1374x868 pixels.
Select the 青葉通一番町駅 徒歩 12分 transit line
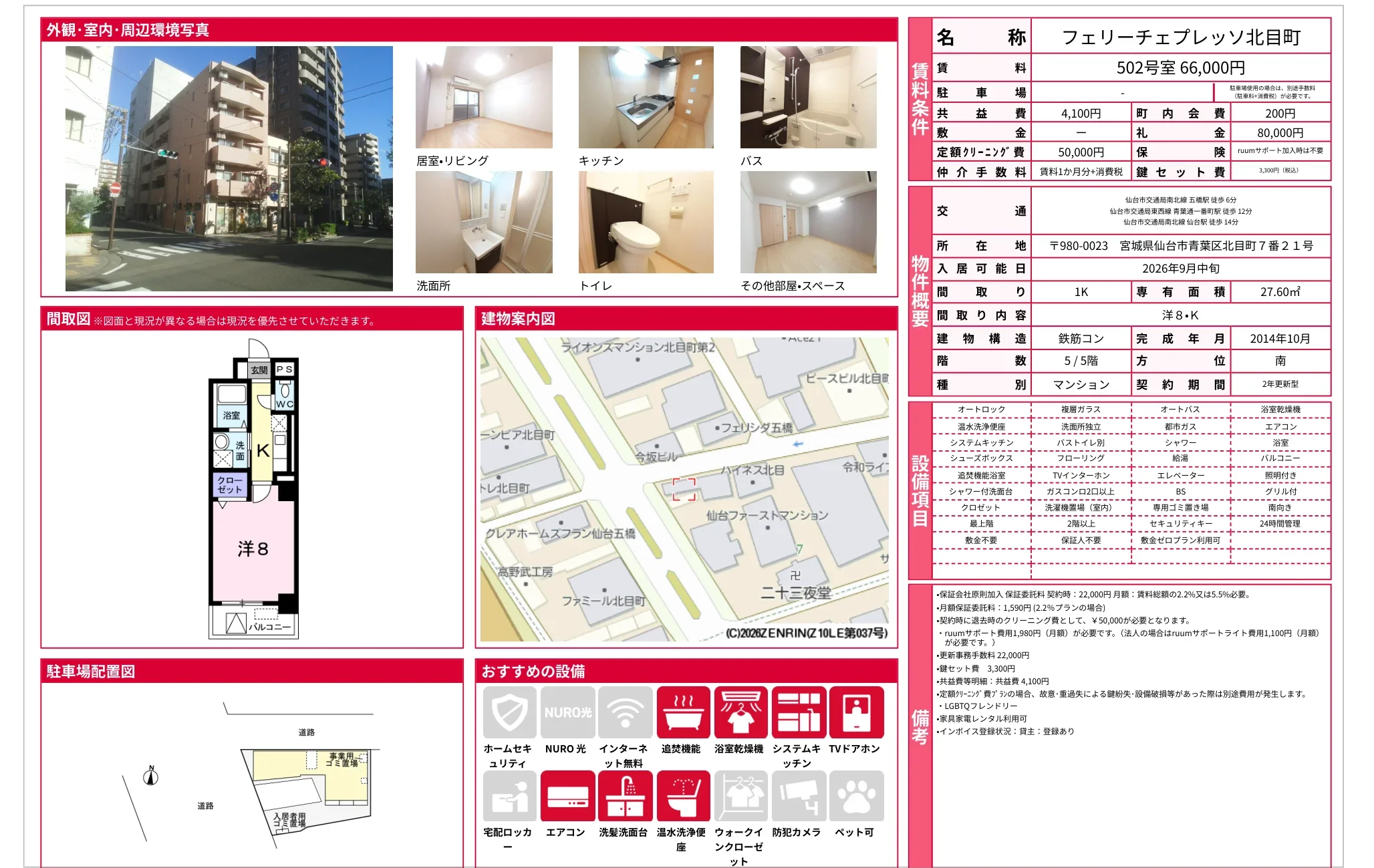coord(1181,211)
